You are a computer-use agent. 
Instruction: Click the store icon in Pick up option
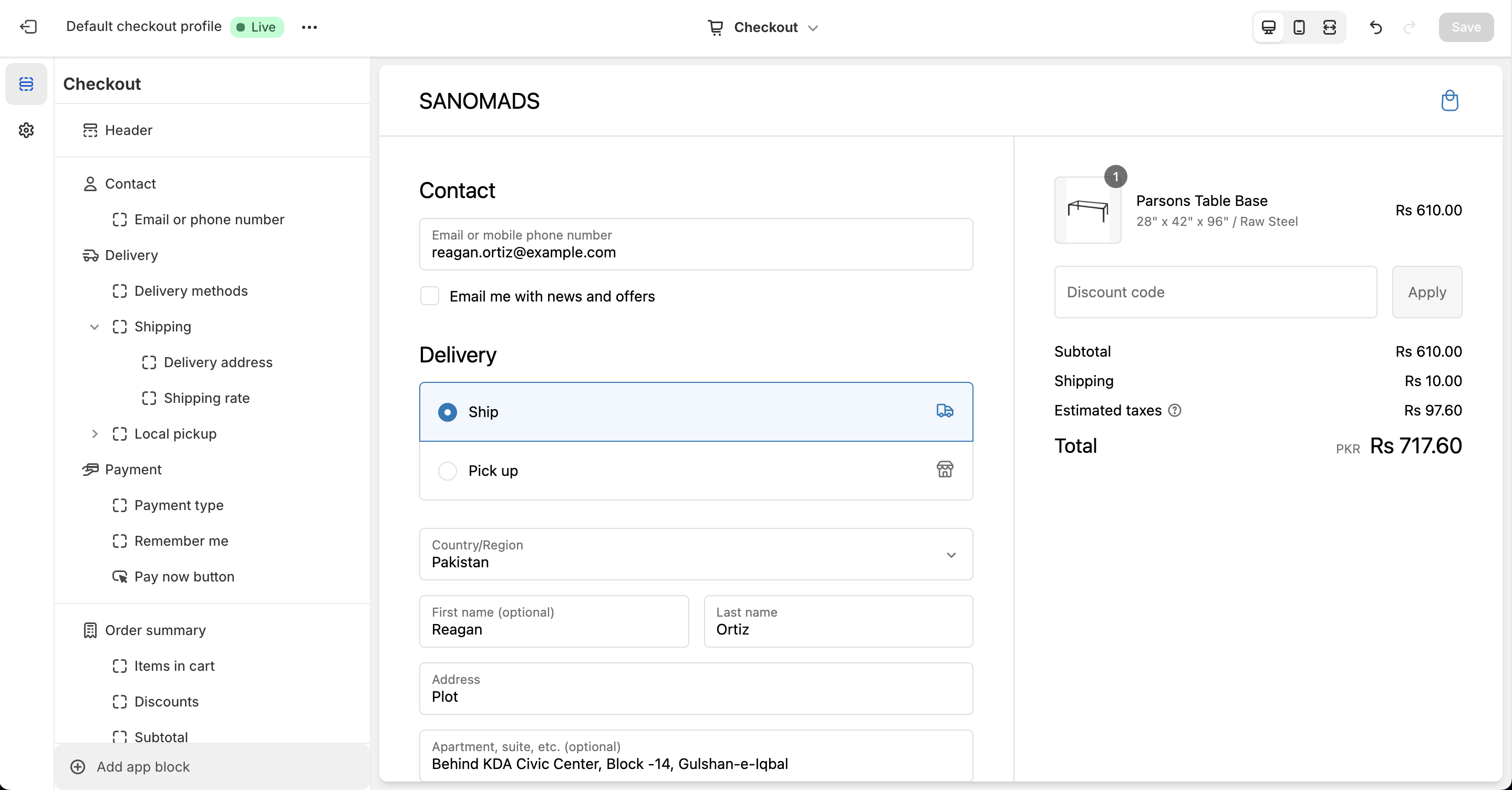click(945, 470)
